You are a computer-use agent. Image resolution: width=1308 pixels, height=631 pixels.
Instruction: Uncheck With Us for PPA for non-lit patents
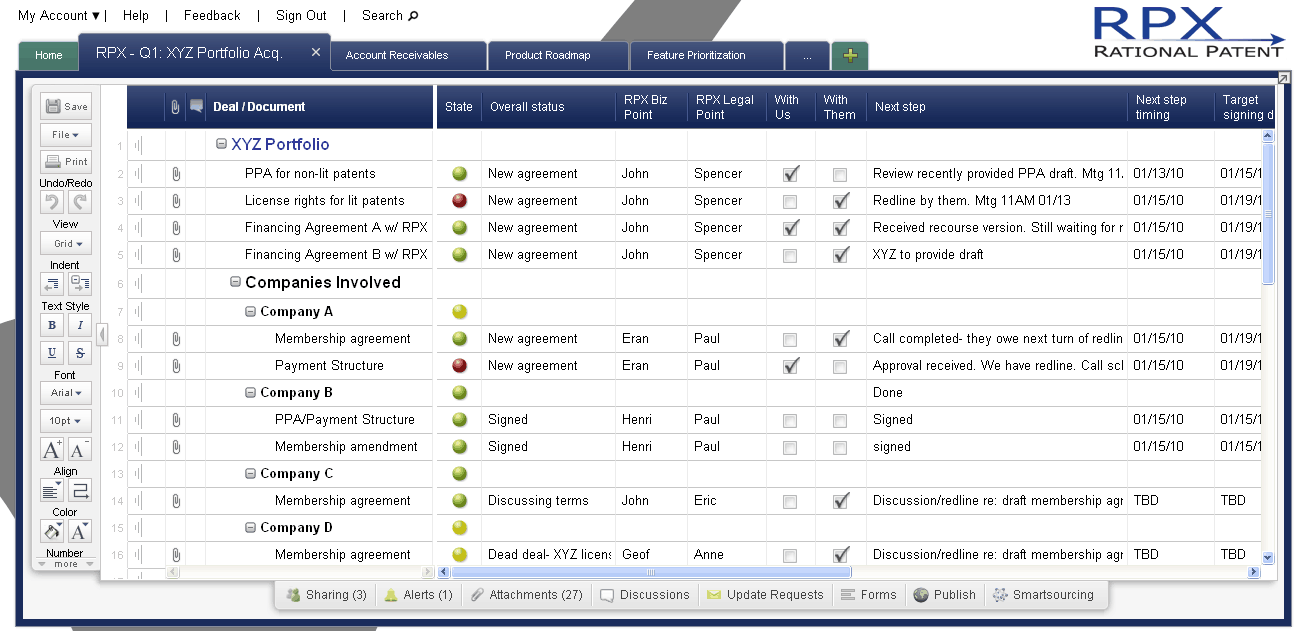click(791, 174)
